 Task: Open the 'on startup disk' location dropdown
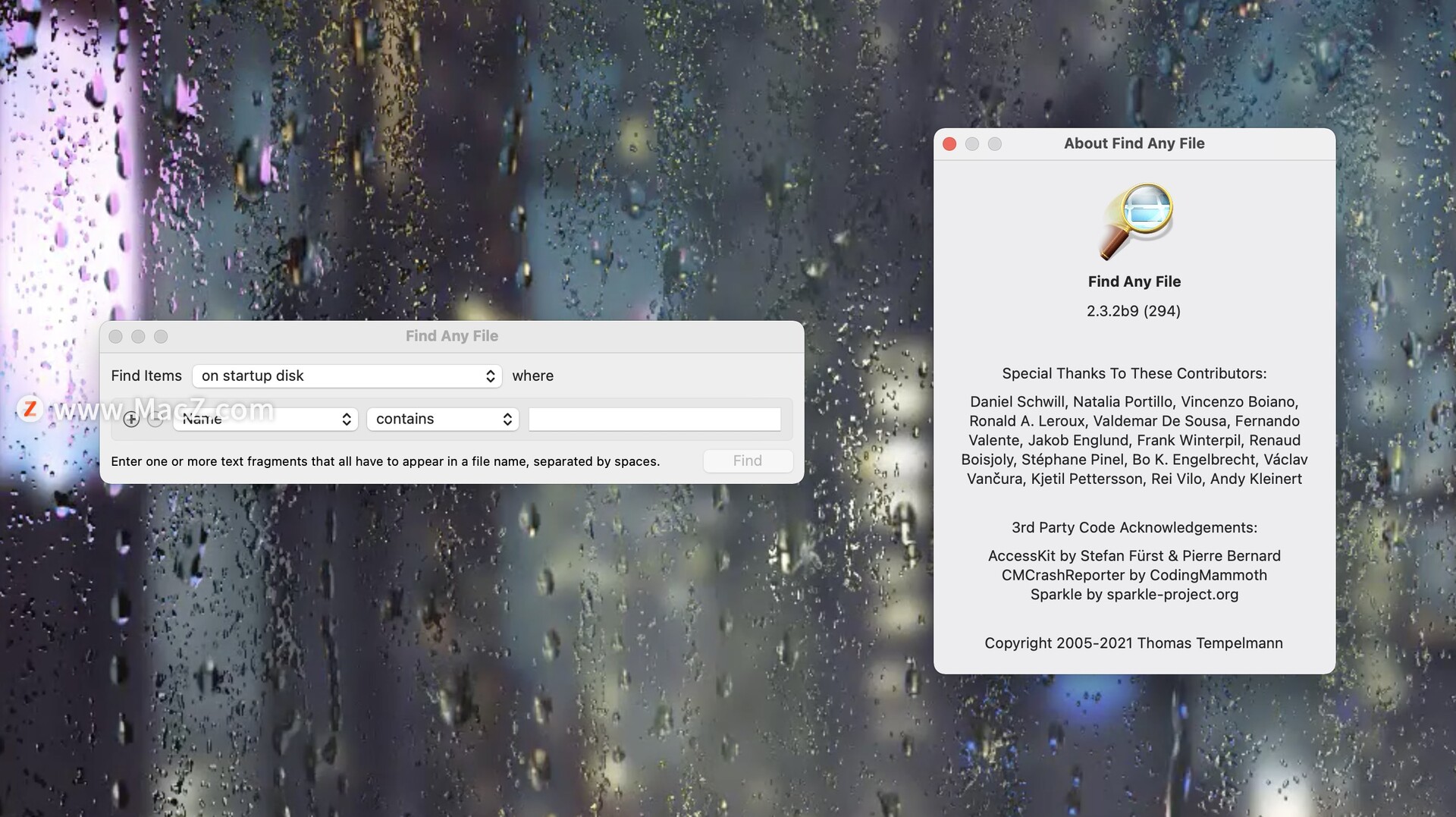pos(347,376)
